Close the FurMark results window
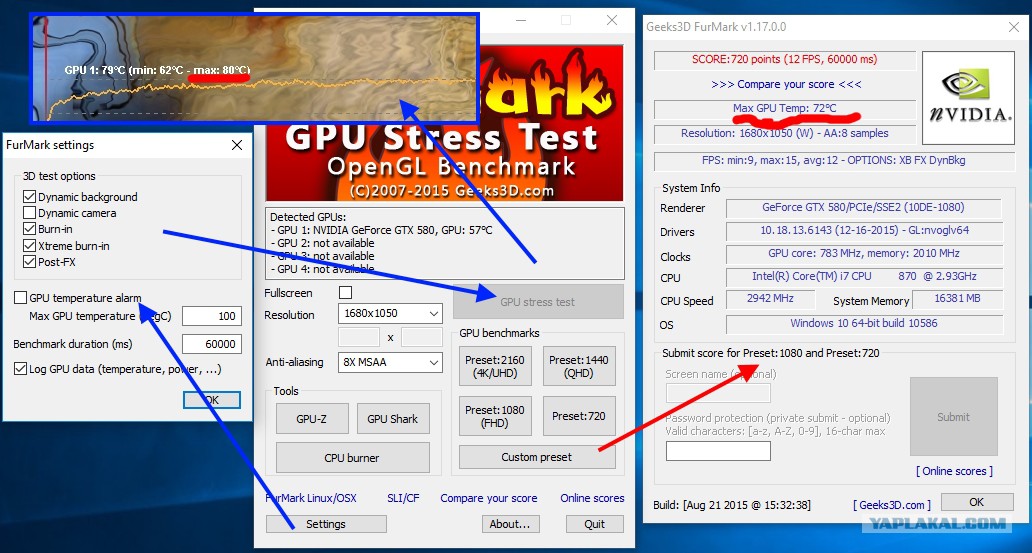The height and width of the screenshot is (553, 1032). [1014, 27]
